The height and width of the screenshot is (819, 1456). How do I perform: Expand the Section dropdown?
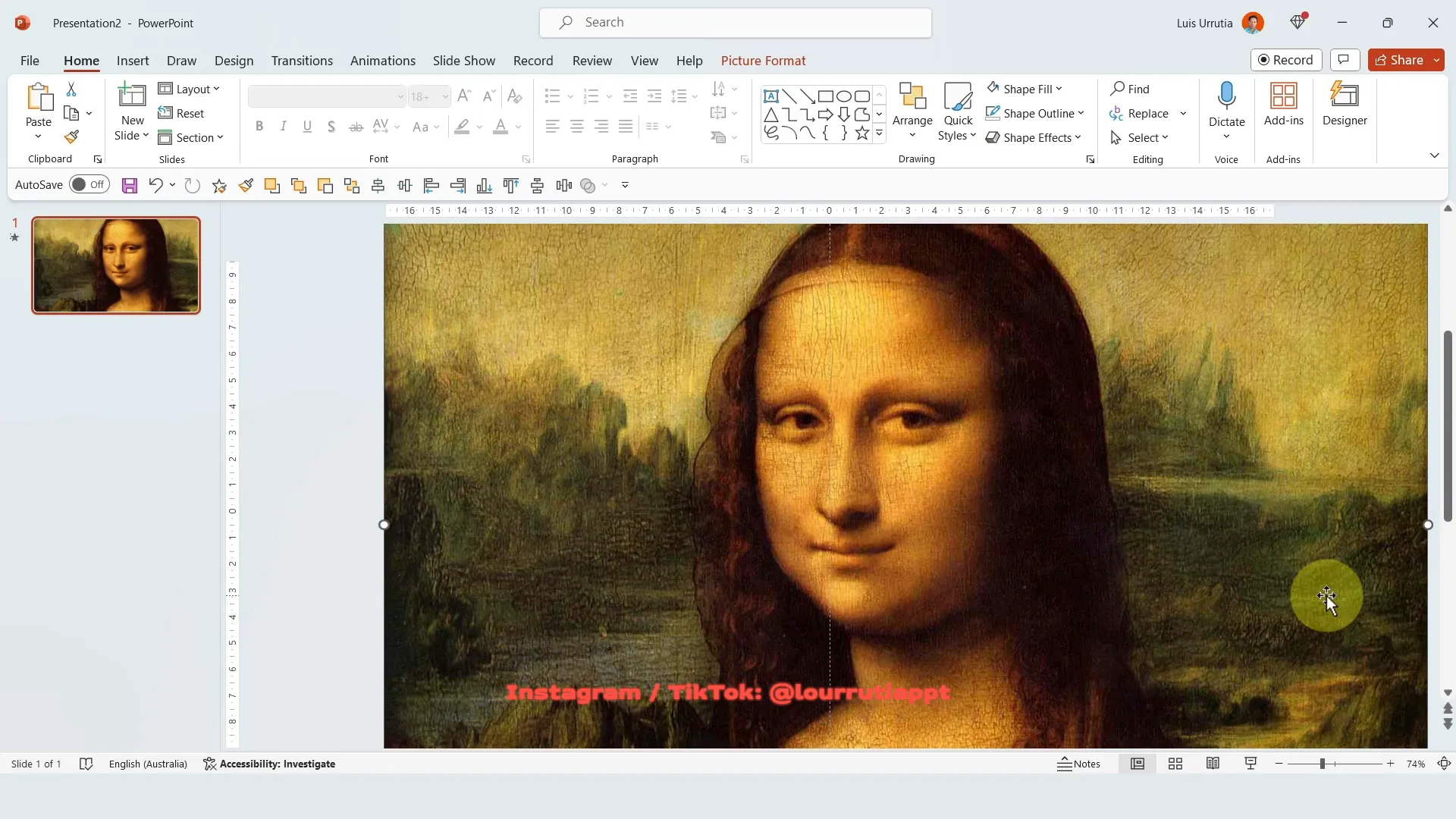click(191, 138)
